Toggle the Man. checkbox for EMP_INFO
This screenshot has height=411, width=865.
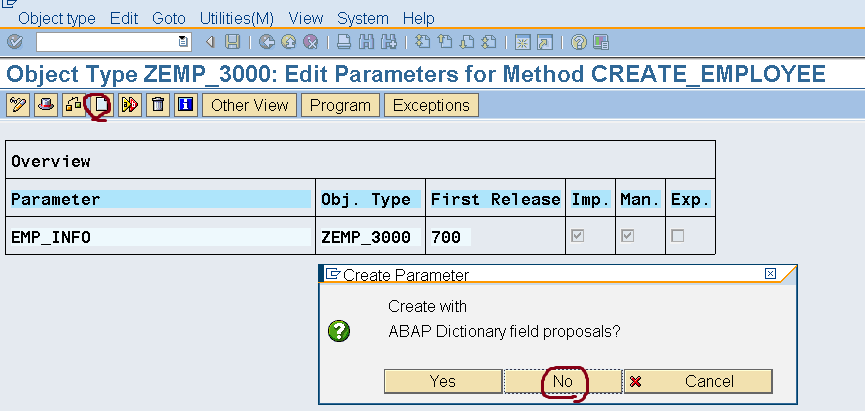(x=627, y=236)
